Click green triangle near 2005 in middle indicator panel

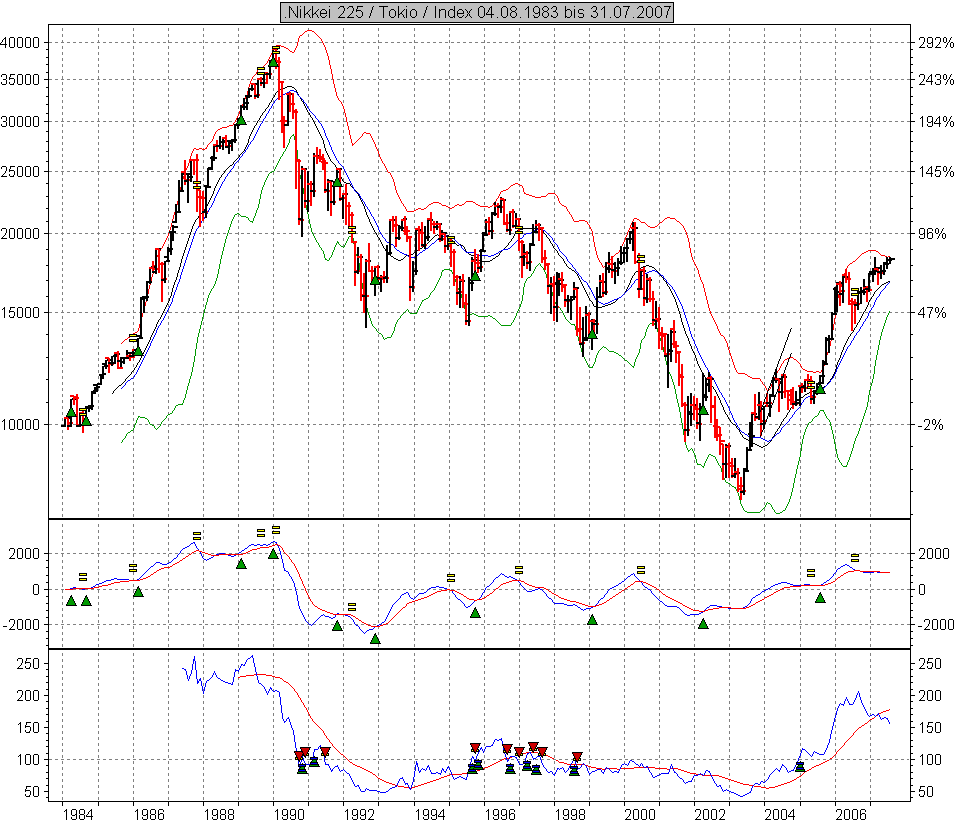[820, 598]
